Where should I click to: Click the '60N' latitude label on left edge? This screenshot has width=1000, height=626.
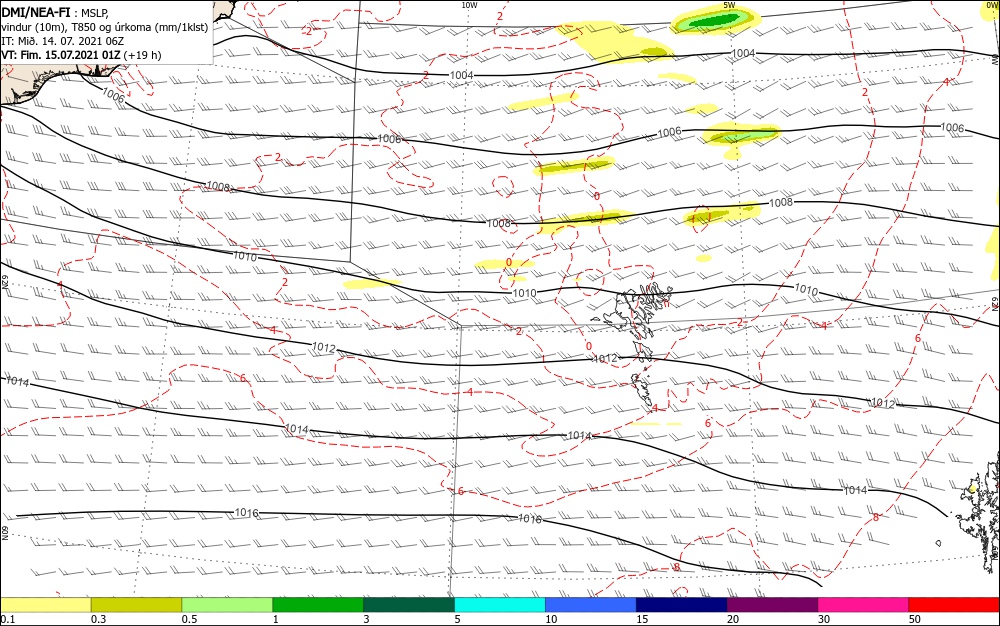pos(5,533)
